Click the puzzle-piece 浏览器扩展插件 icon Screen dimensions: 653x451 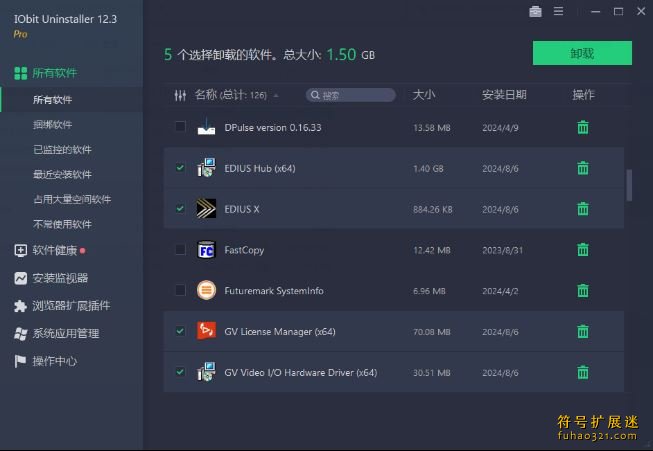click(20, 306)
